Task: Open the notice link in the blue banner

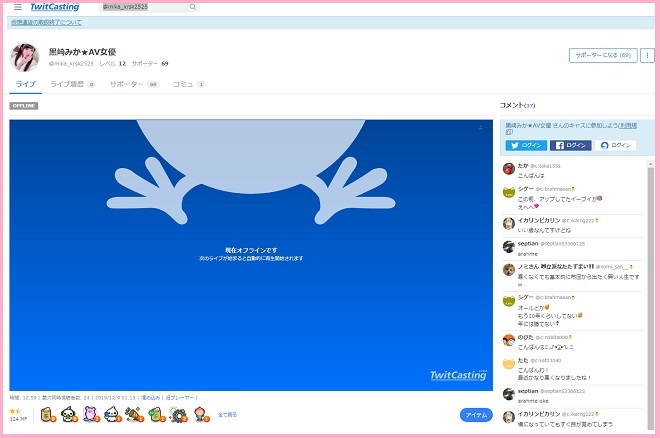Action: coord(46,22)
